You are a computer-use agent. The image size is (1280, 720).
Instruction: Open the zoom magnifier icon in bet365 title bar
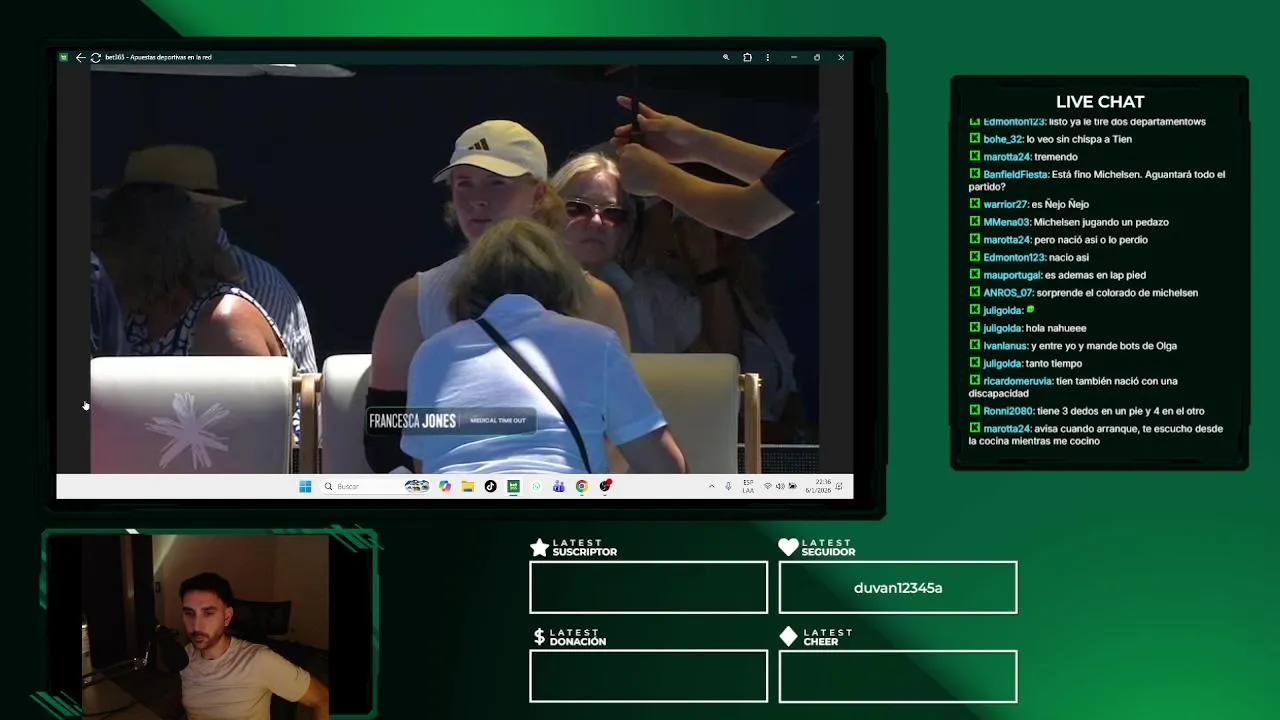(726, 57)
